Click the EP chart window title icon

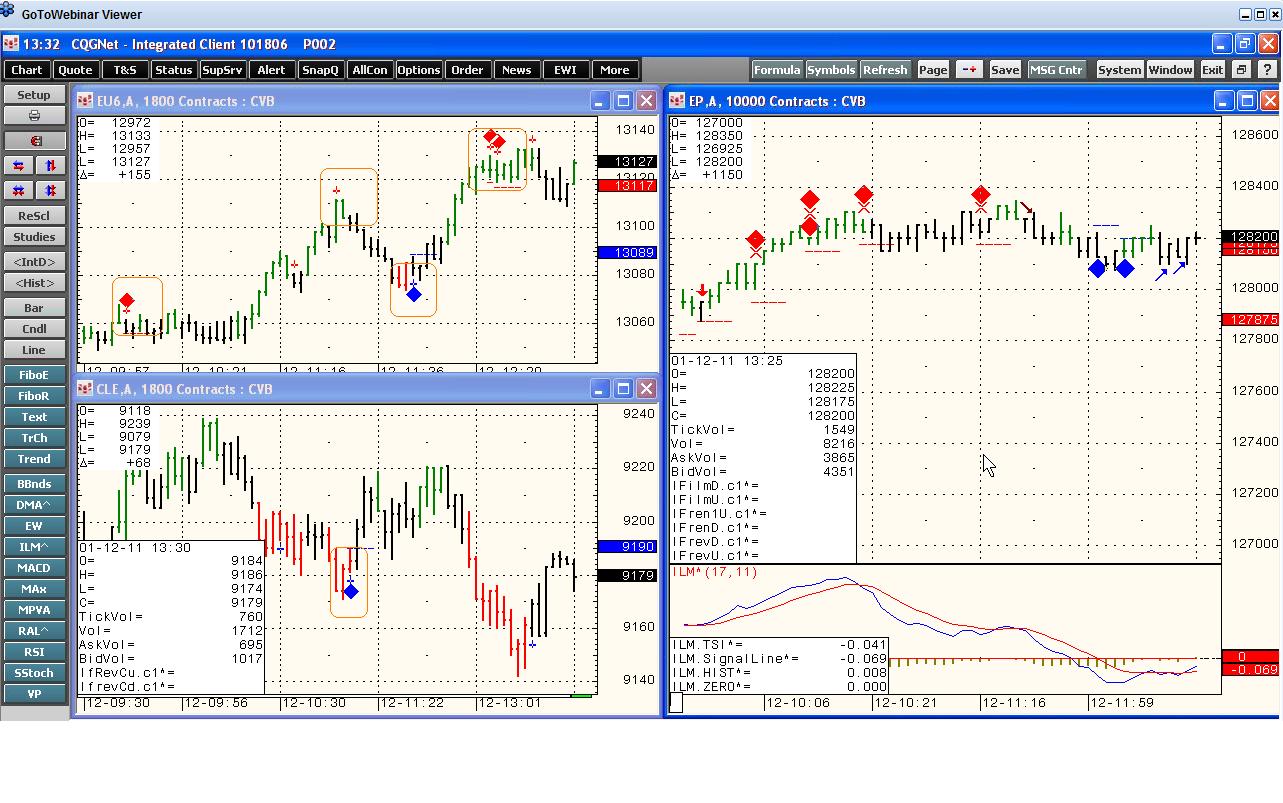point(677,101)
